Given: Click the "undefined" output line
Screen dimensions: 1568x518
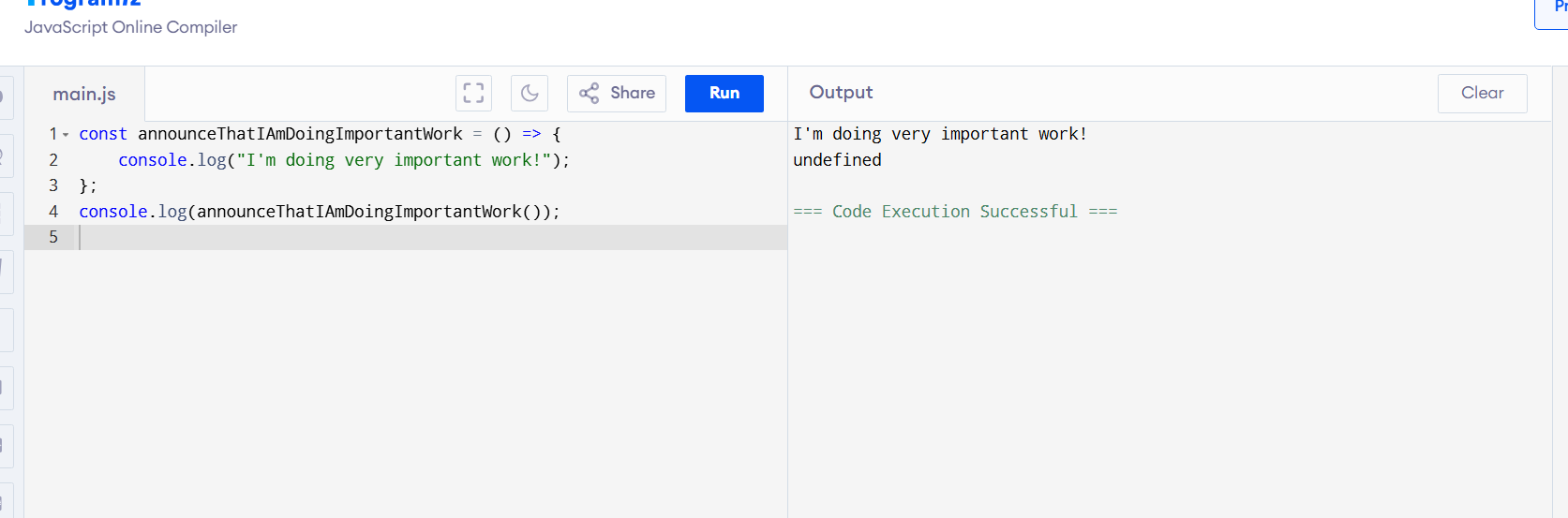Looking at the screenshot, I should (x=837, y=160).
